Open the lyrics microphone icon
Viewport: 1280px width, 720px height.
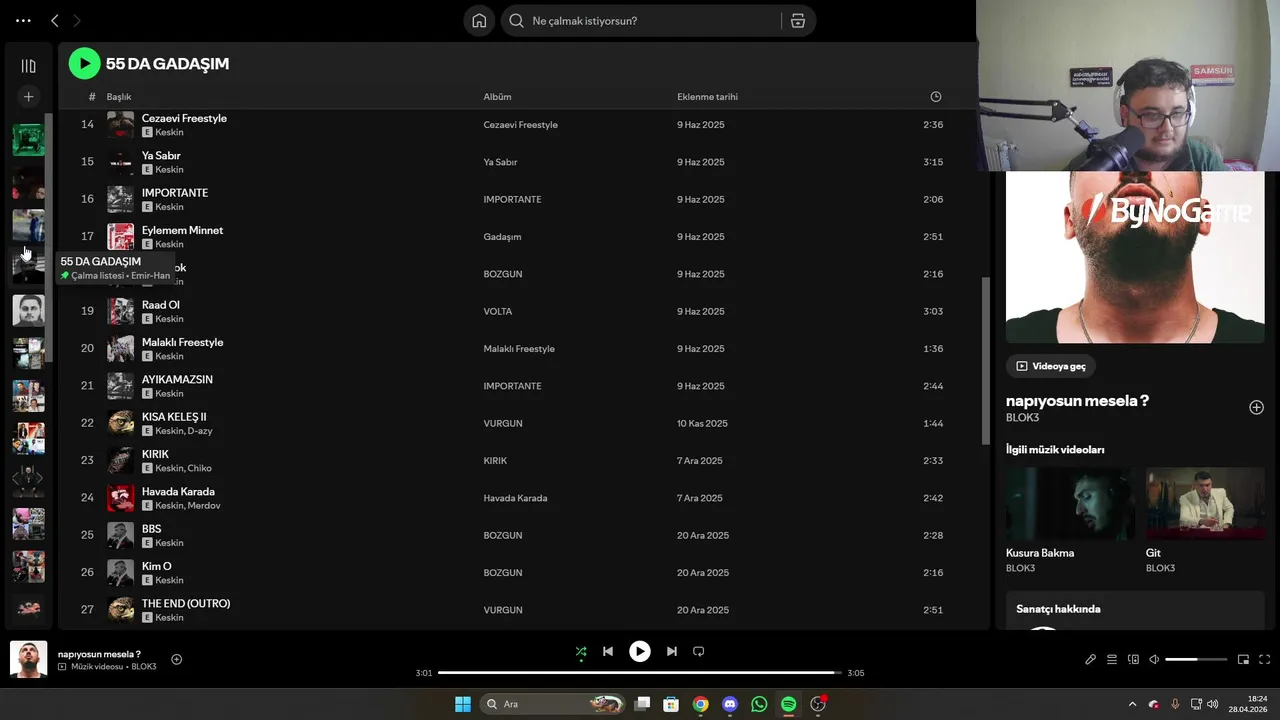click(1091, 659)
